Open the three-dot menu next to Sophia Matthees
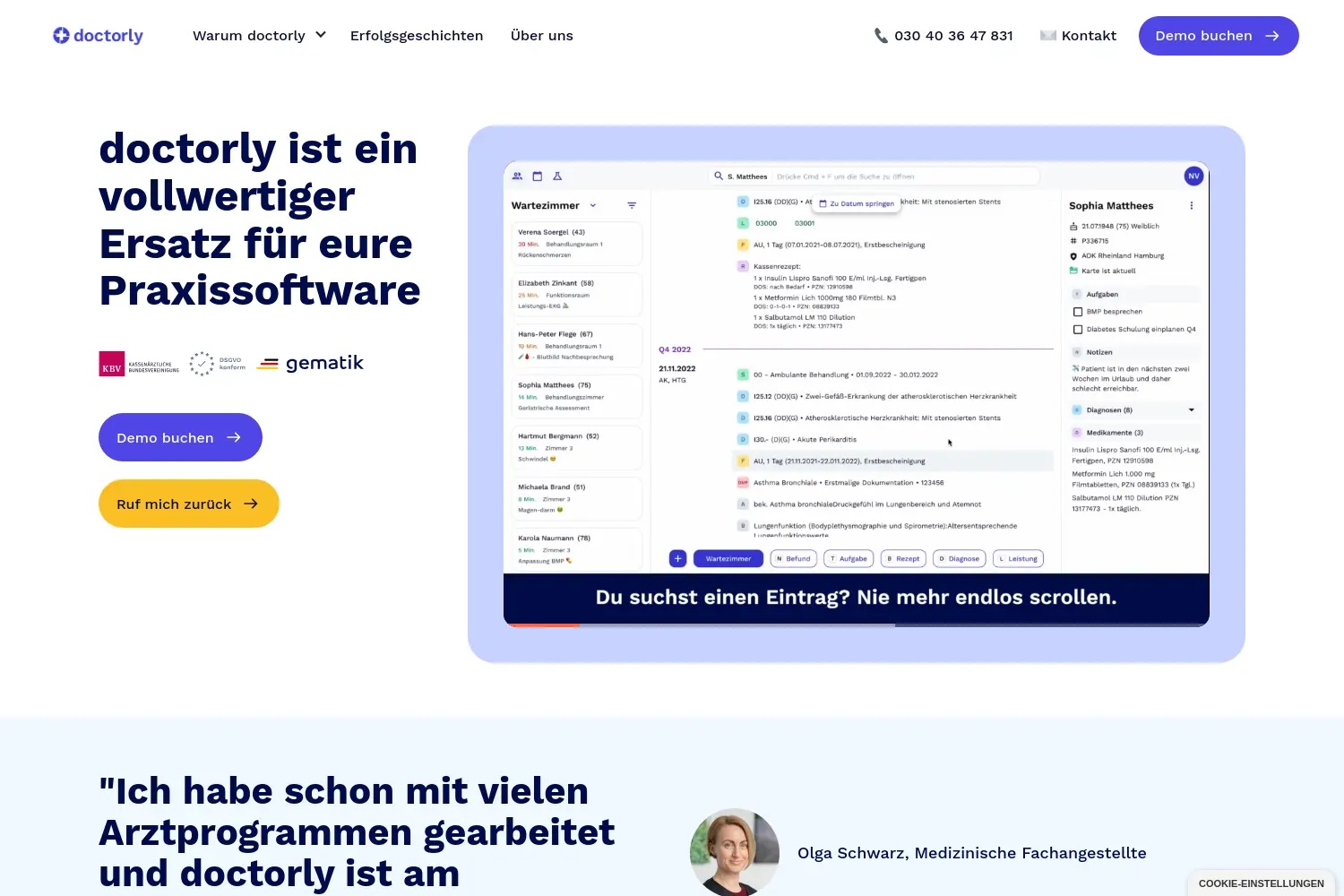 point(1192,206)
